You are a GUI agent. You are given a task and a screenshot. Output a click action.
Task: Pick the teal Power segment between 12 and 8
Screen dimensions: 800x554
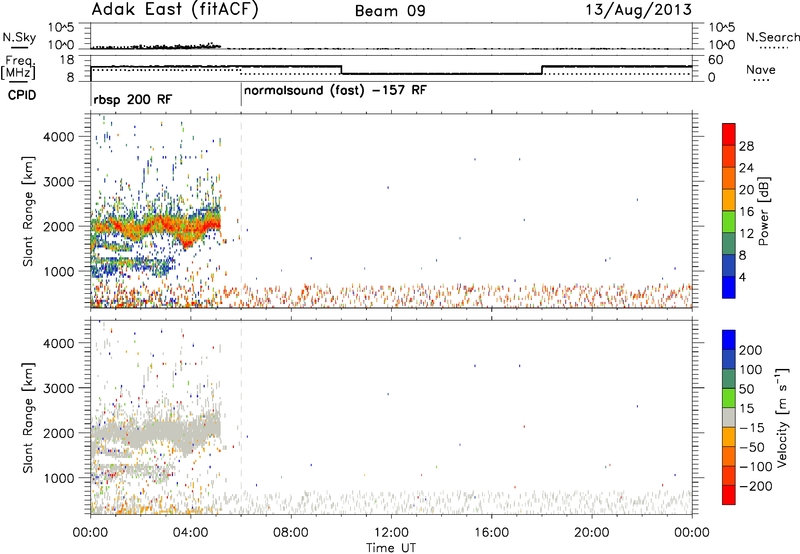pyautogui.click(x=729, y=243)
